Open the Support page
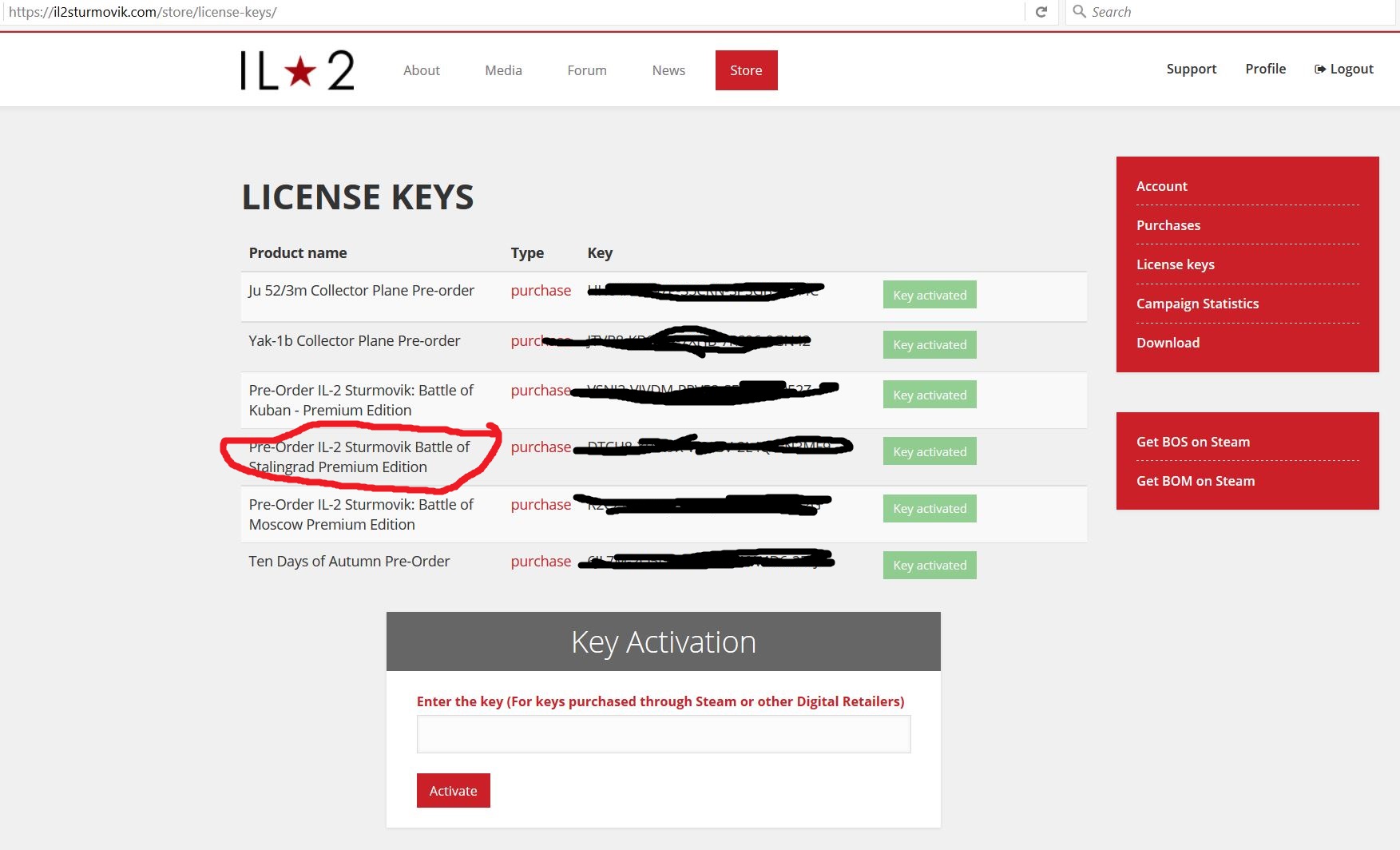 click(x=1192, y=69)
